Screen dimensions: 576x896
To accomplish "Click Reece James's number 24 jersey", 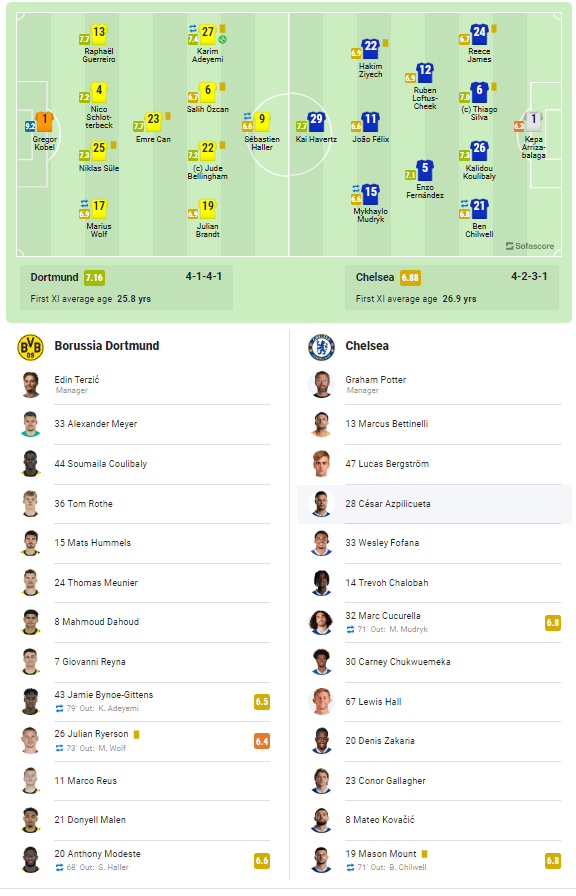I will tap(479, 34).
